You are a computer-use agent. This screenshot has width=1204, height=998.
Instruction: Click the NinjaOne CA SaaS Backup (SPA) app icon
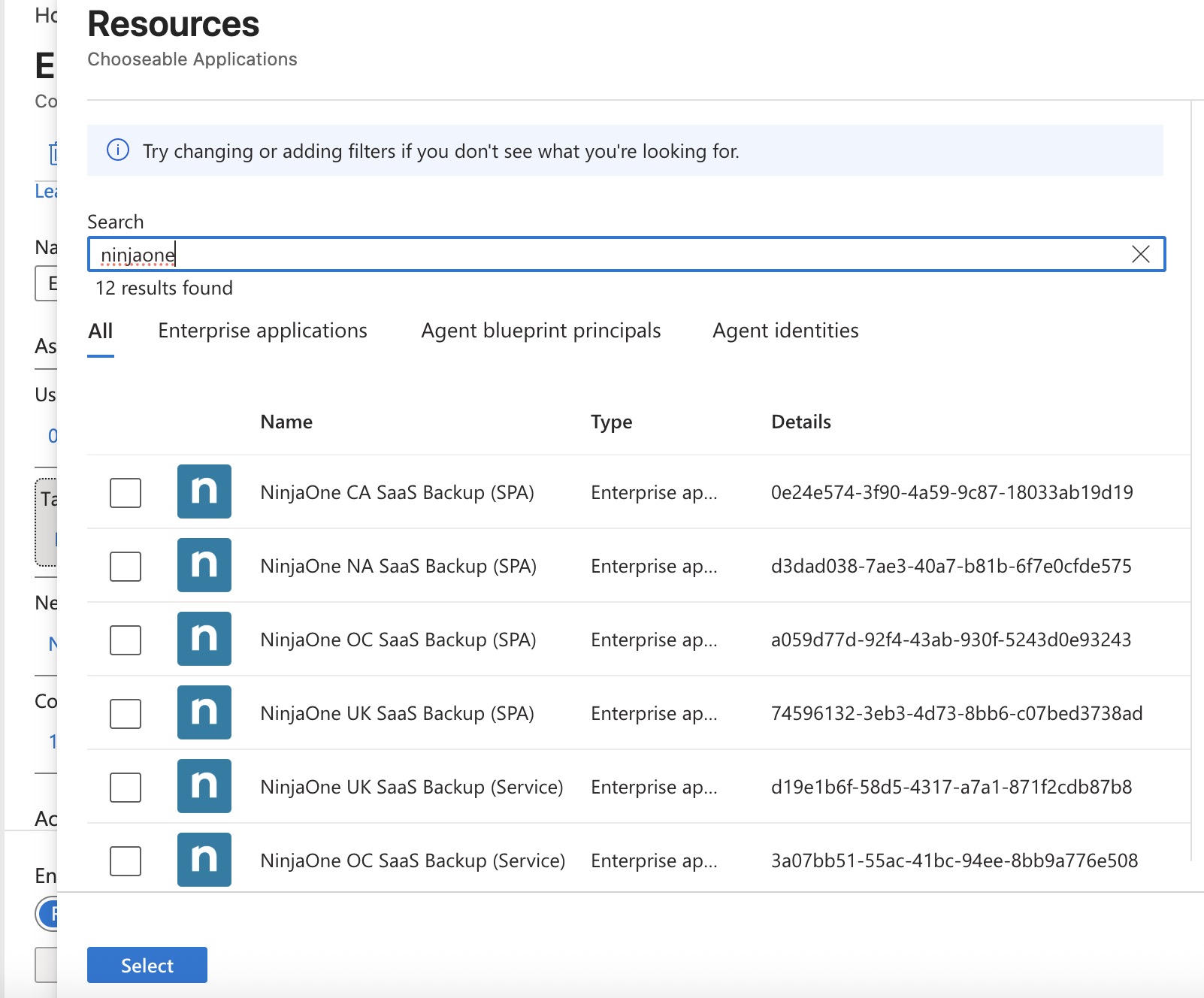tap(204, 491)
